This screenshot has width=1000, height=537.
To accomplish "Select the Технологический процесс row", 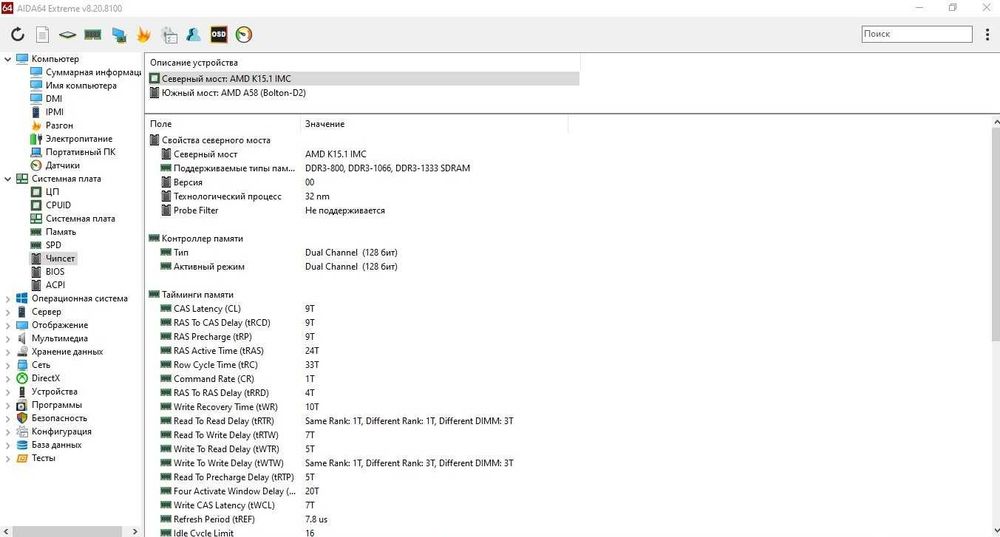I will pos(357,196).
